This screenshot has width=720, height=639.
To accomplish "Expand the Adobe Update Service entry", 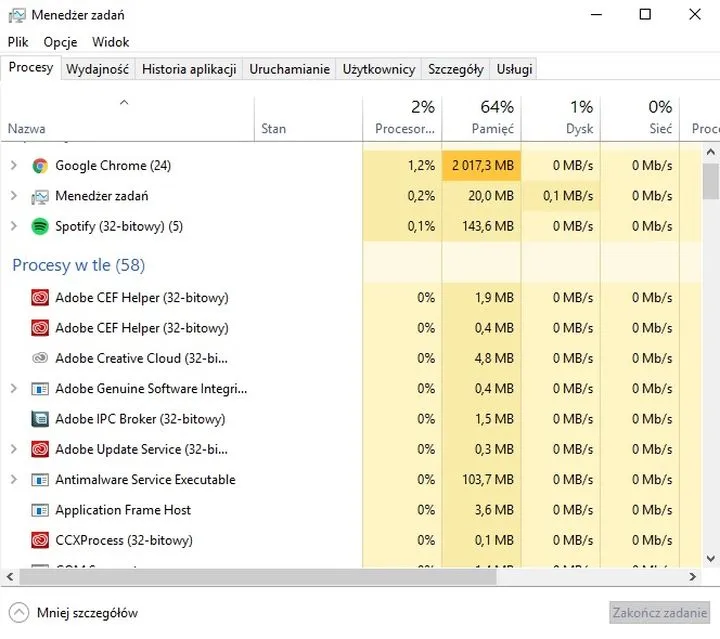I will [x=14, y=449].
